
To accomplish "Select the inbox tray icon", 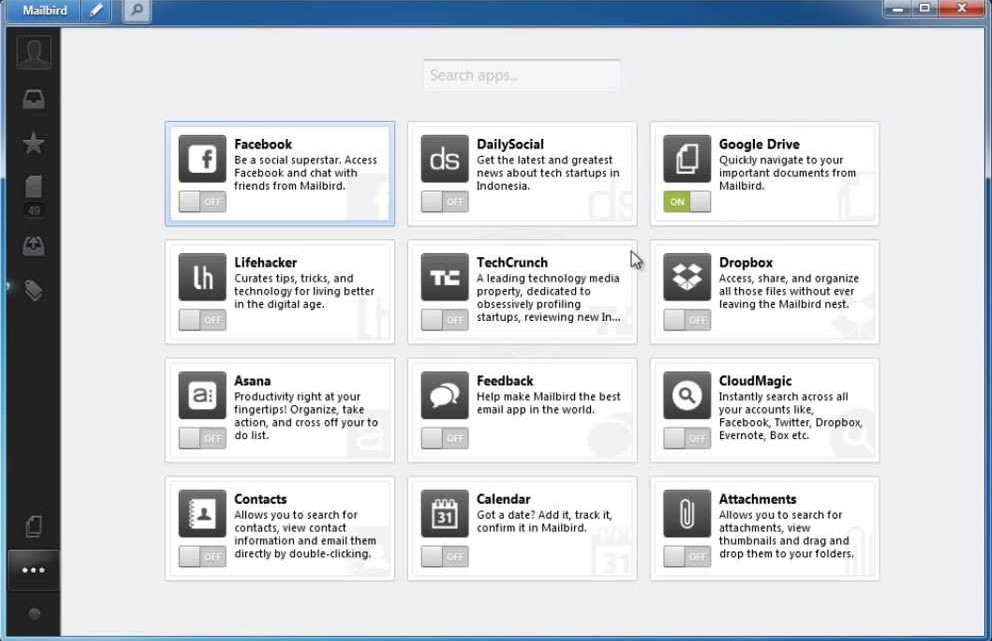I will coord(33,97).
